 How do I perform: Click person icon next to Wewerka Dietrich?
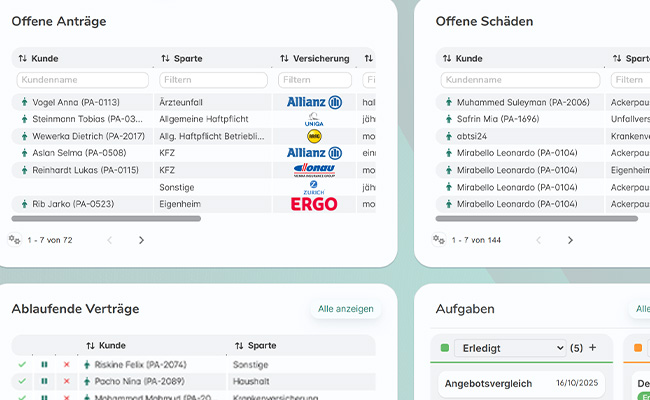pyautogui.click(x=24, y=136)
